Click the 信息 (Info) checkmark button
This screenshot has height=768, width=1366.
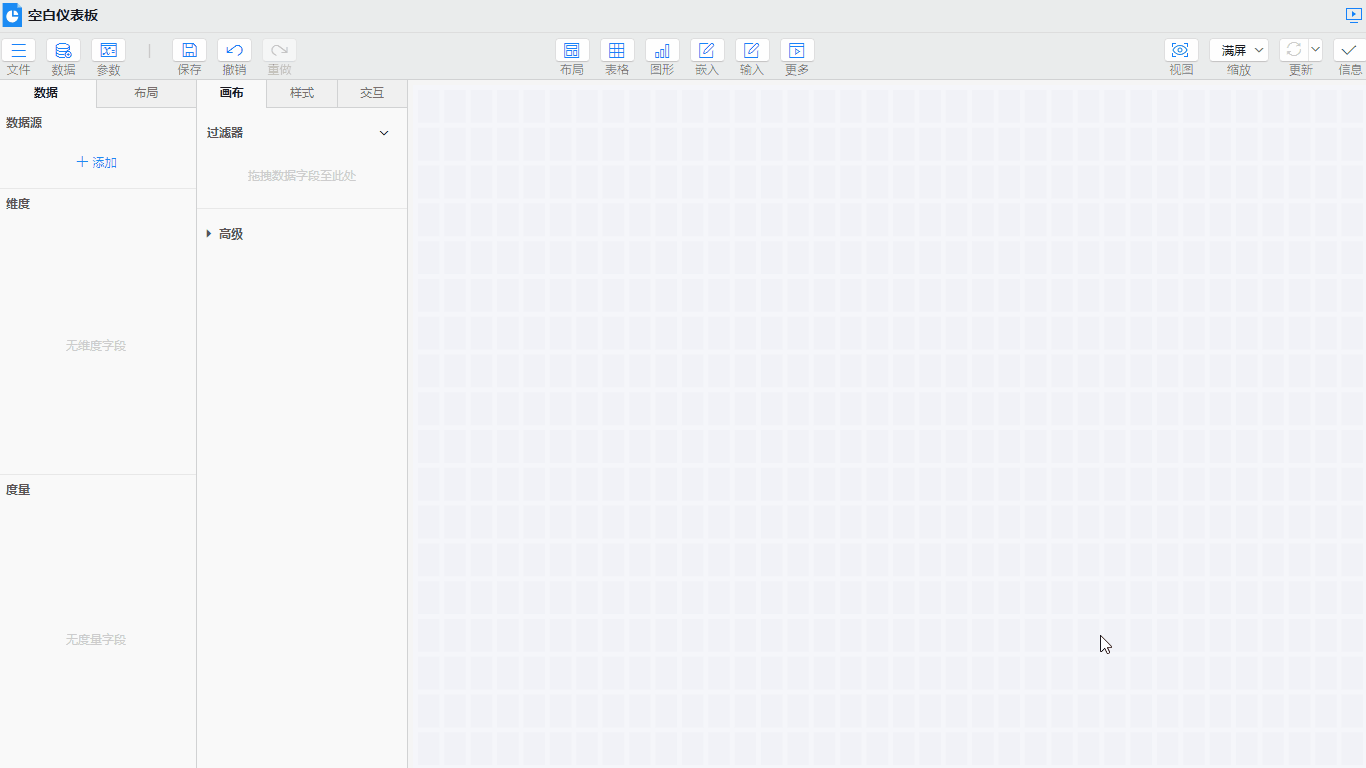(1349, 51)
